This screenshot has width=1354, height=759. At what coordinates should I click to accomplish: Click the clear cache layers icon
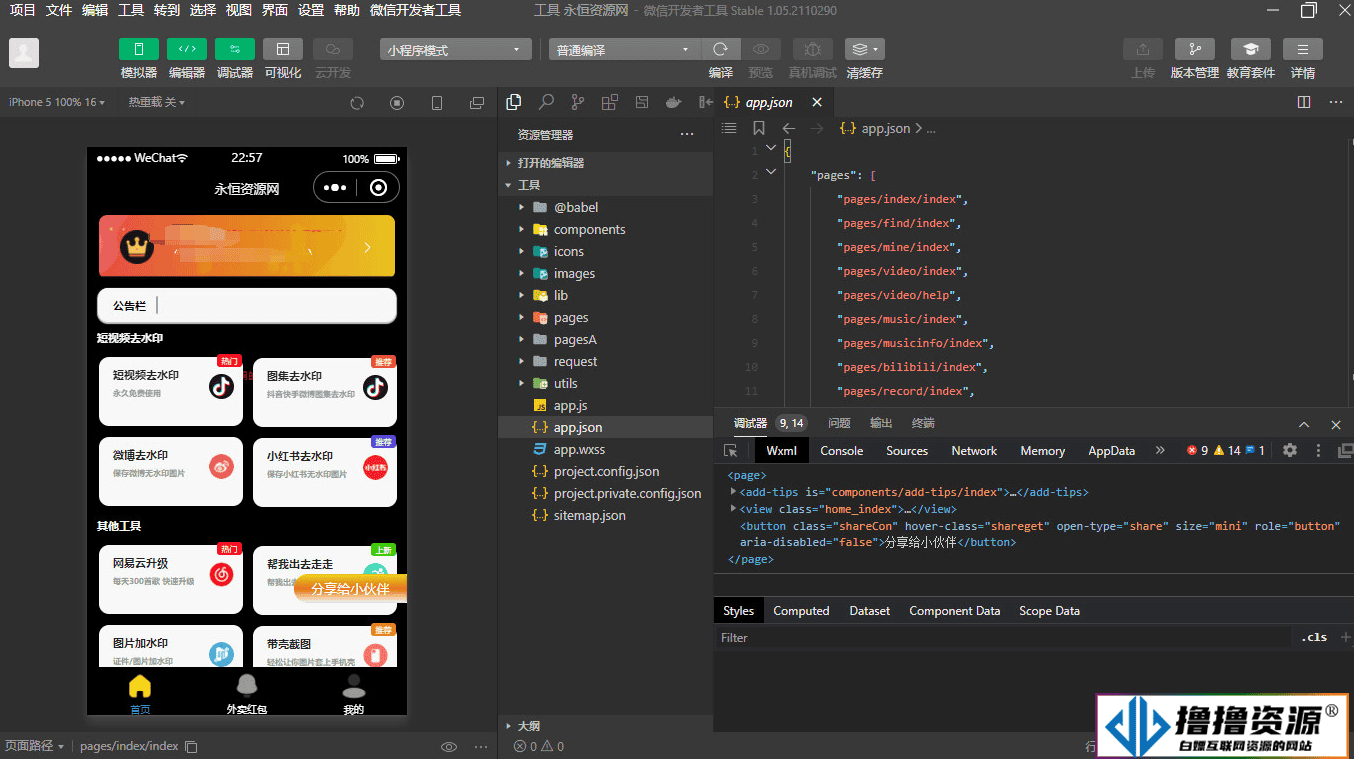[x=864, y=49]
